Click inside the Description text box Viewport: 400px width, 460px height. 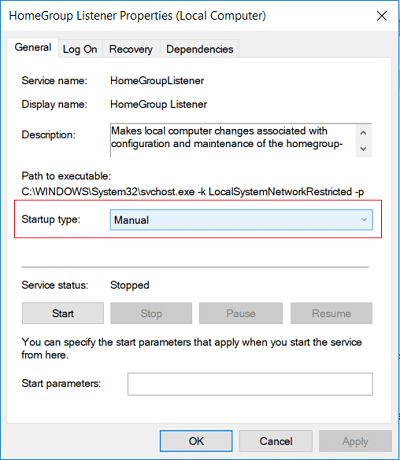click(233, 140)
